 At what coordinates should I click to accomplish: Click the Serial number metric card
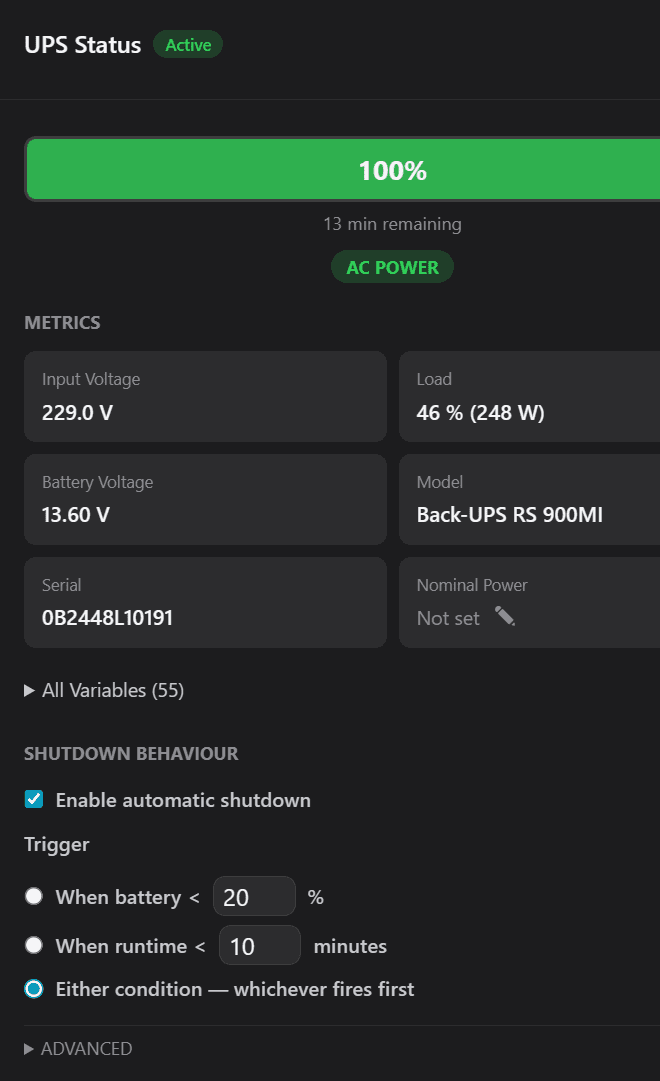pyautogui.click(x=205, y=602)
